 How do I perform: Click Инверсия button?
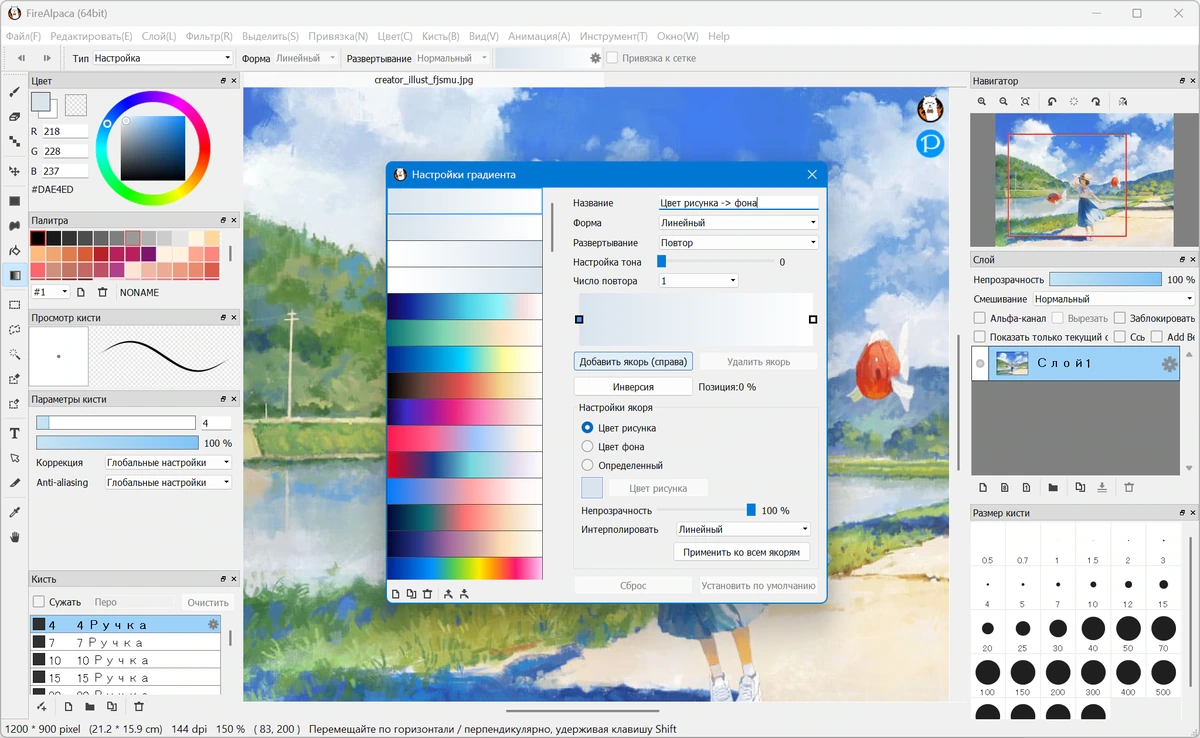[633, 387]
